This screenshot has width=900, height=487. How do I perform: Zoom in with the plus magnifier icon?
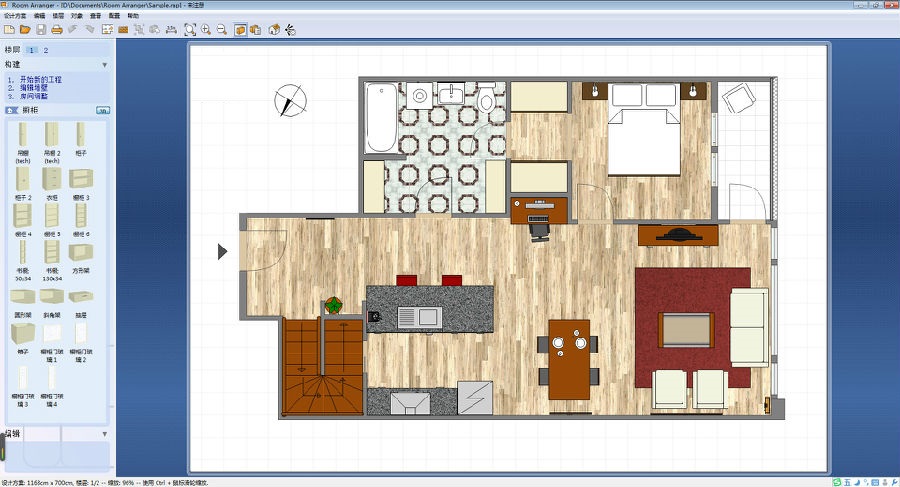[x=205, y=29]
